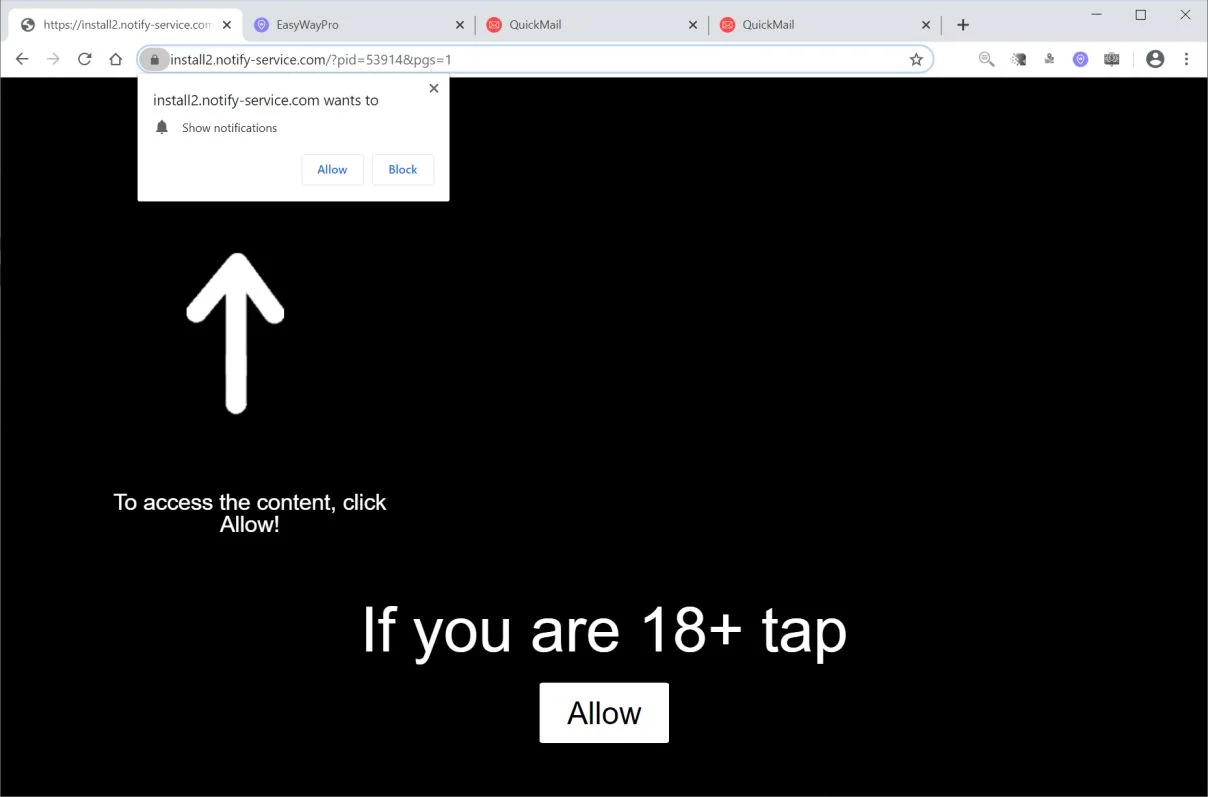Go back to the previous page
Image resolution: width=1208 pixels, height=797 pixels.
pos(22,59)
